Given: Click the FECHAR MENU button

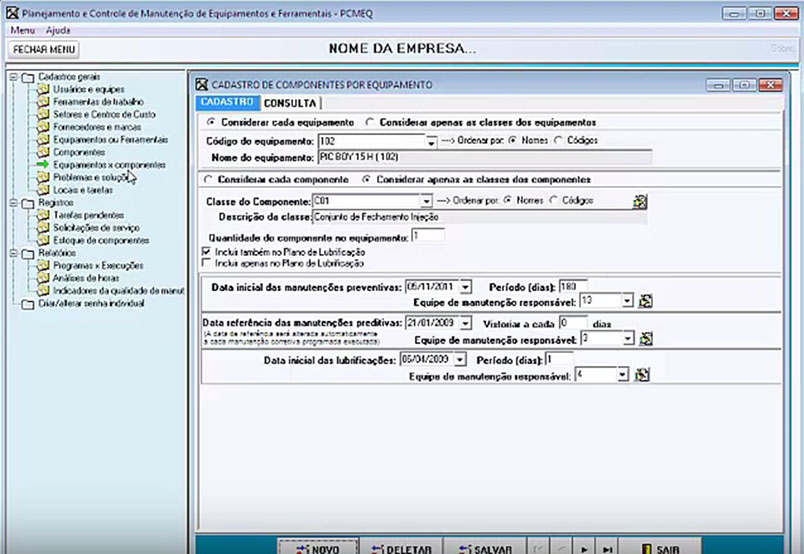Looking at the screenshot, I should pyautogui.click(x=44, y=49).
